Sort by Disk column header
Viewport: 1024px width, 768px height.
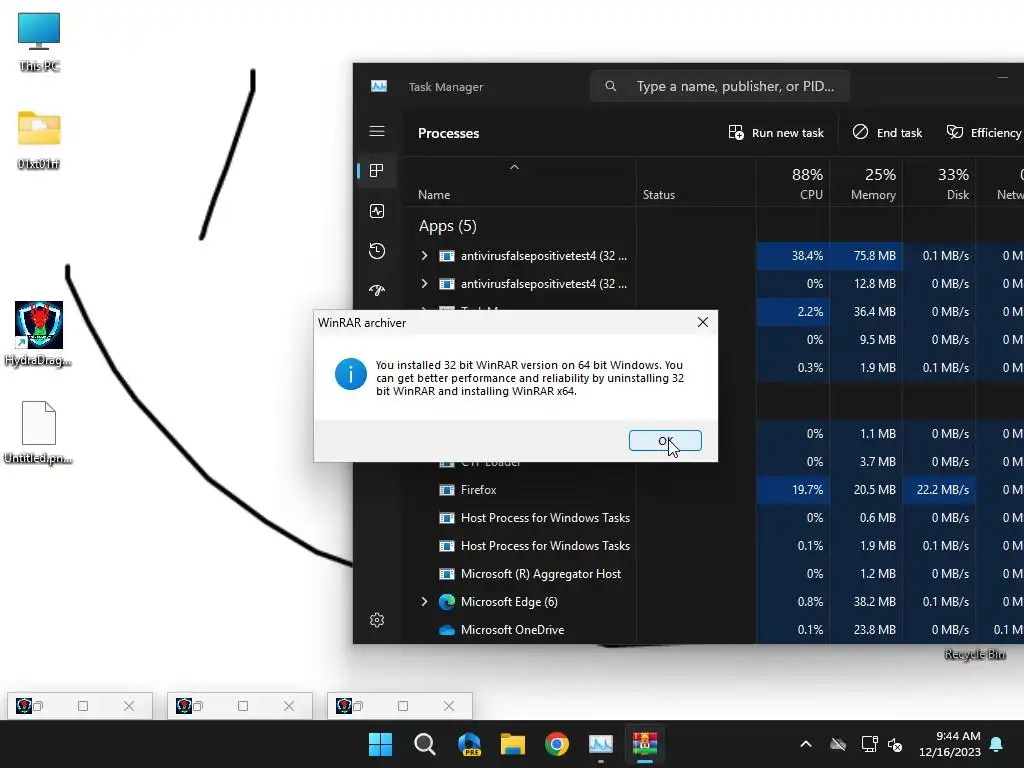click(939, 184)
